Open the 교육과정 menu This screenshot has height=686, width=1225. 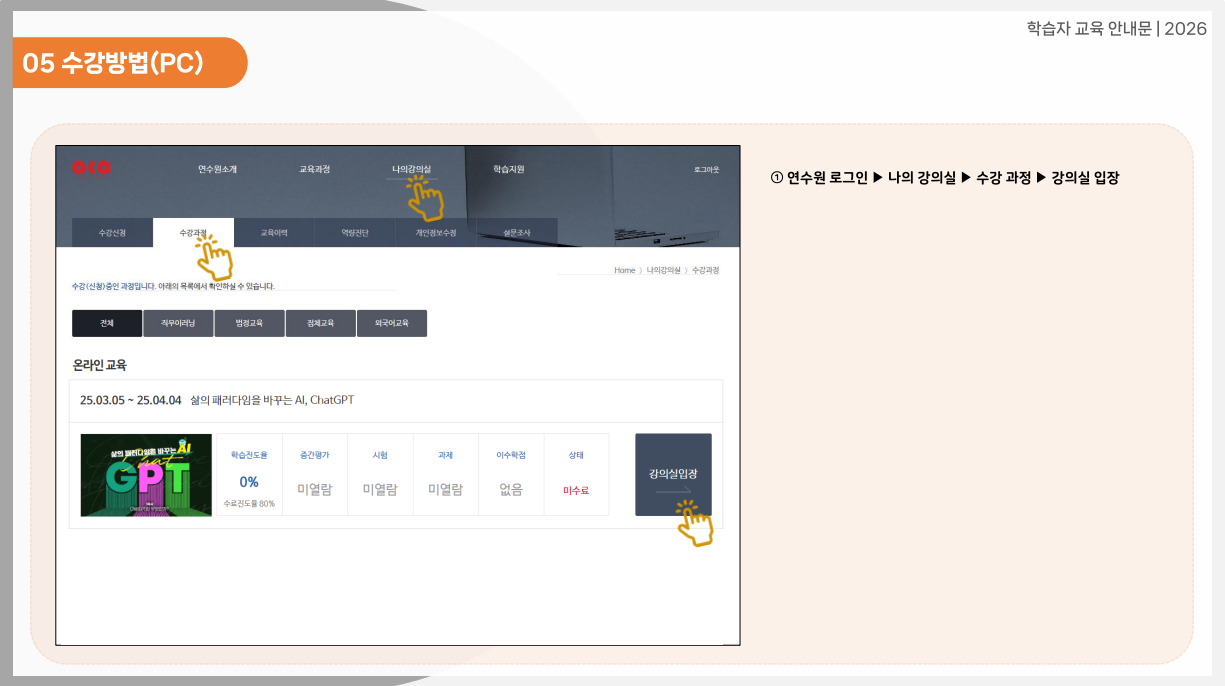point(314,169)
